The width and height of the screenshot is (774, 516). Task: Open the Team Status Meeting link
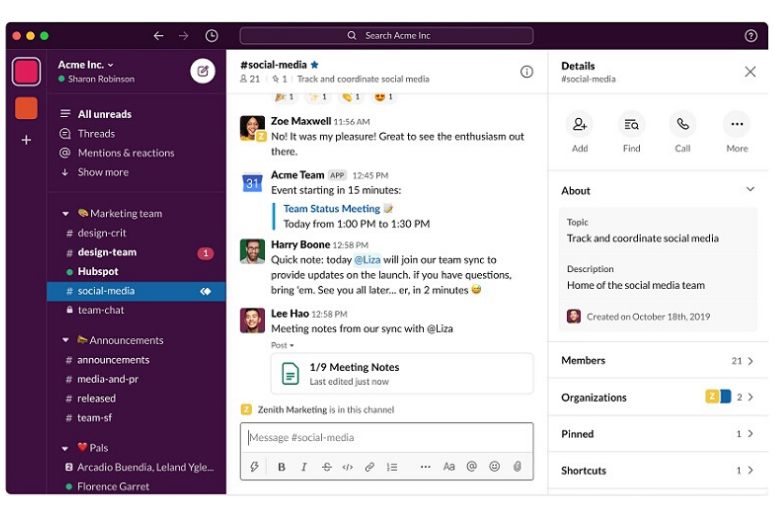(331, 209)
